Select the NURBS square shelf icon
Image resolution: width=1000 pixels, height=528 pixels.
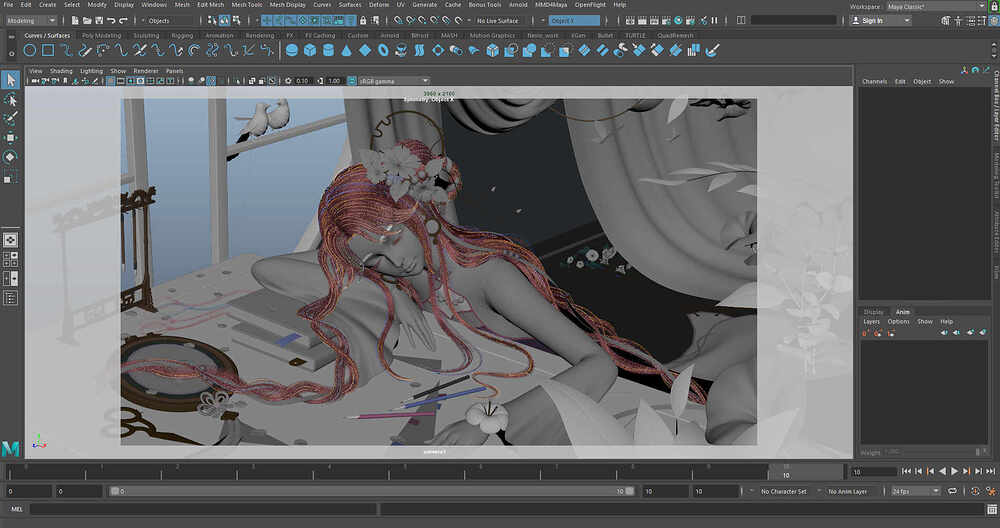48,50
